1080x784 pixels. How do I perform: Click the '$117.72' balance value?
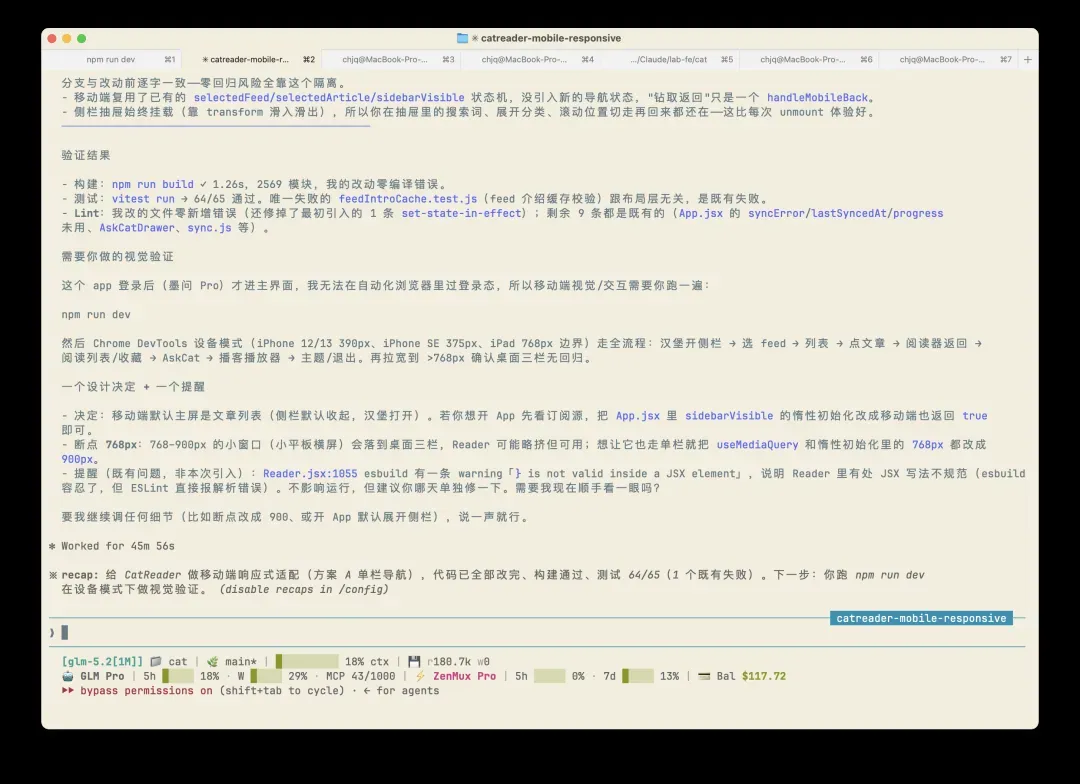pos(763,676)
